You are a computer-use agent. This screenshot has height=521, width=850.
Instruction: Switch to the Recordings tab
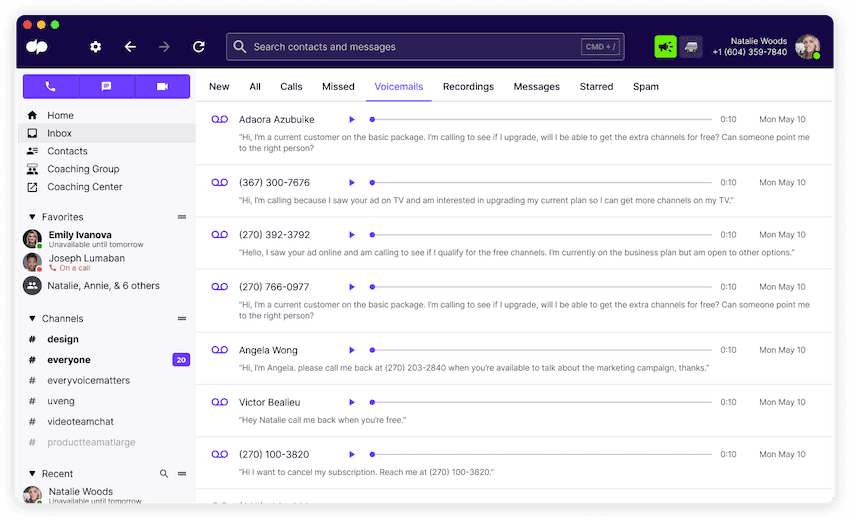468,87
